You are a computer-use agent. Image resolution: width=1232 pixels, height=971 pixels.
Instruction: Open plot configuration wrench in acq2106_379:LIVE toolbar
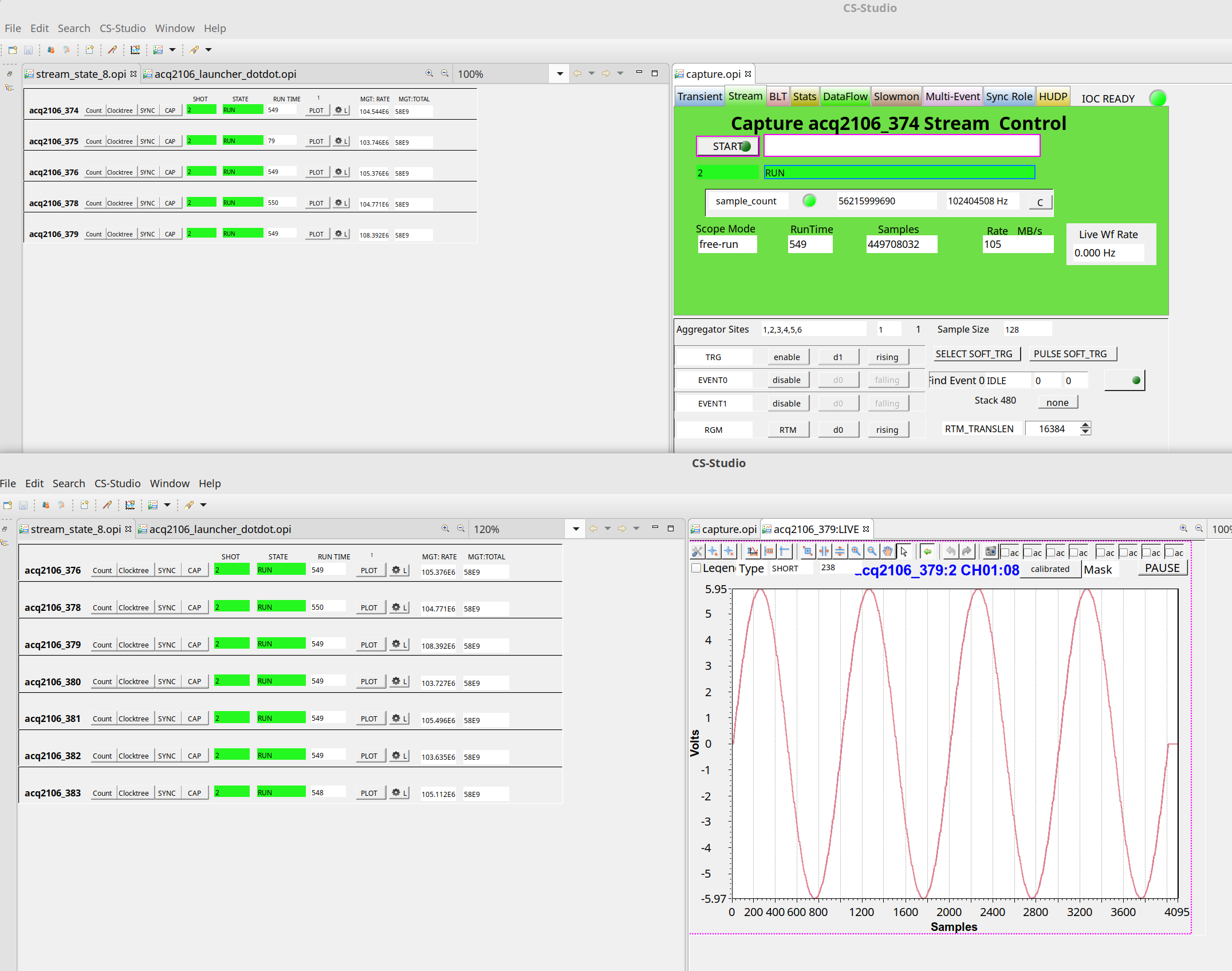697,551
